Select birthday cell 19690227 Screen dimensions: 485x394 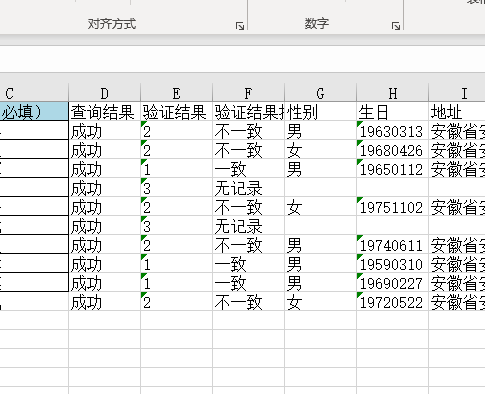coord(392,283)
